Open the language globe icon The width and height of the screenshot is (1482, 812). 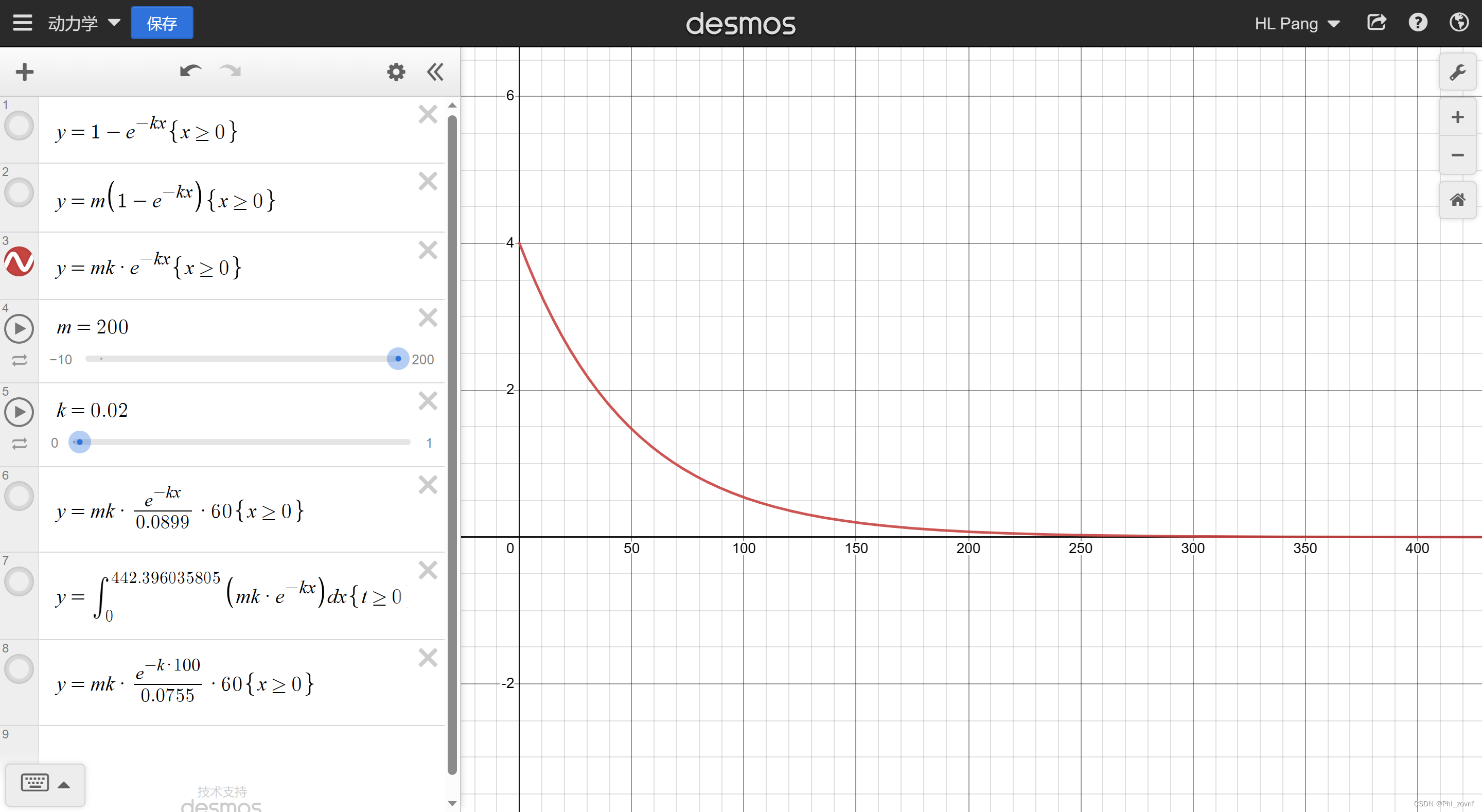coord(1459,23)
